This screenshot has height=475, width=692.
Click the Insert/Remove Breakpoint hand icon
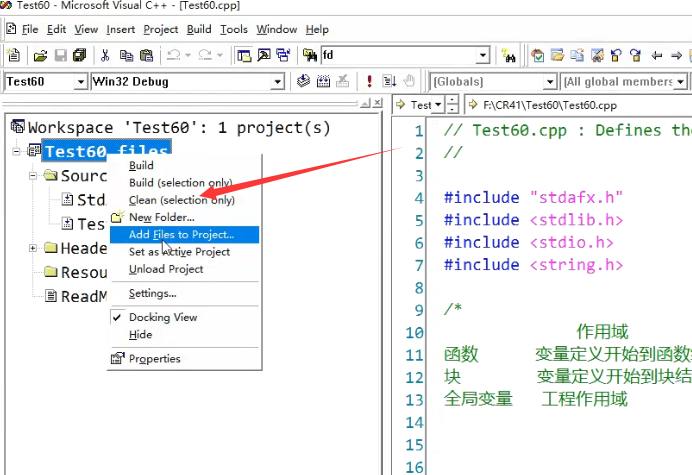pos(409,82)
